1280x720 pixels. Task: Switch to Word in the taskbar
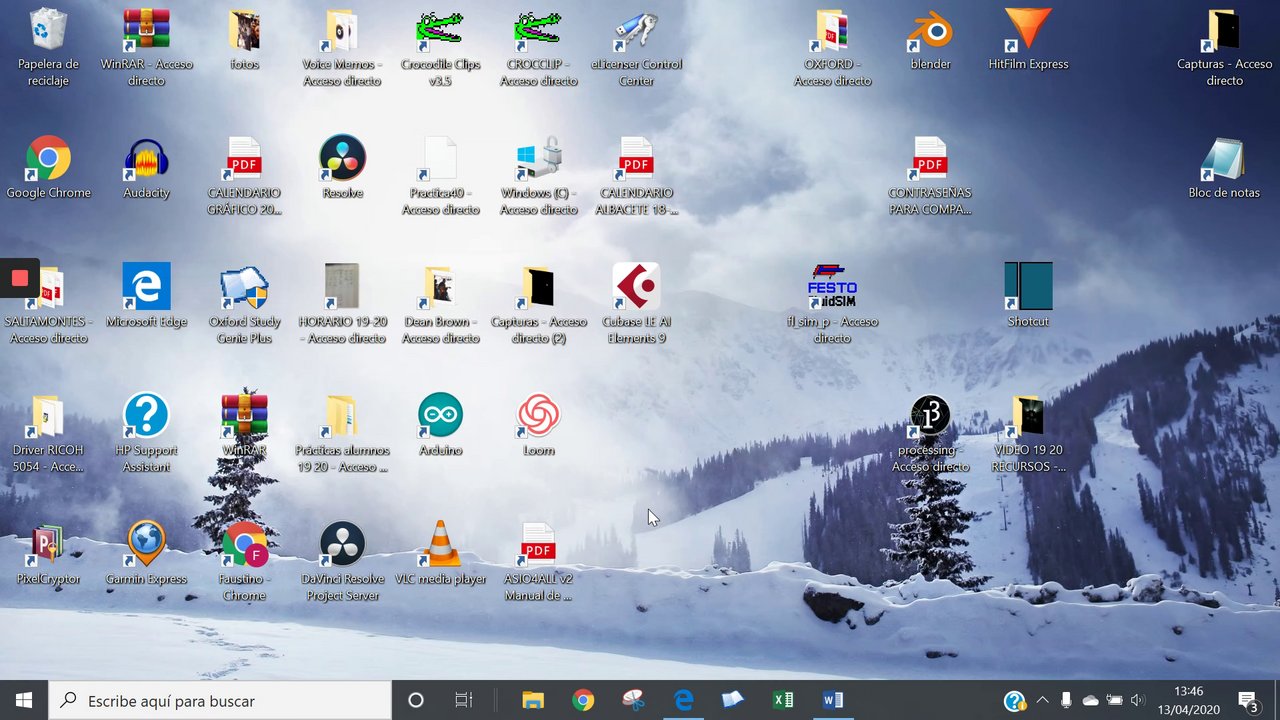click(833, 700)
